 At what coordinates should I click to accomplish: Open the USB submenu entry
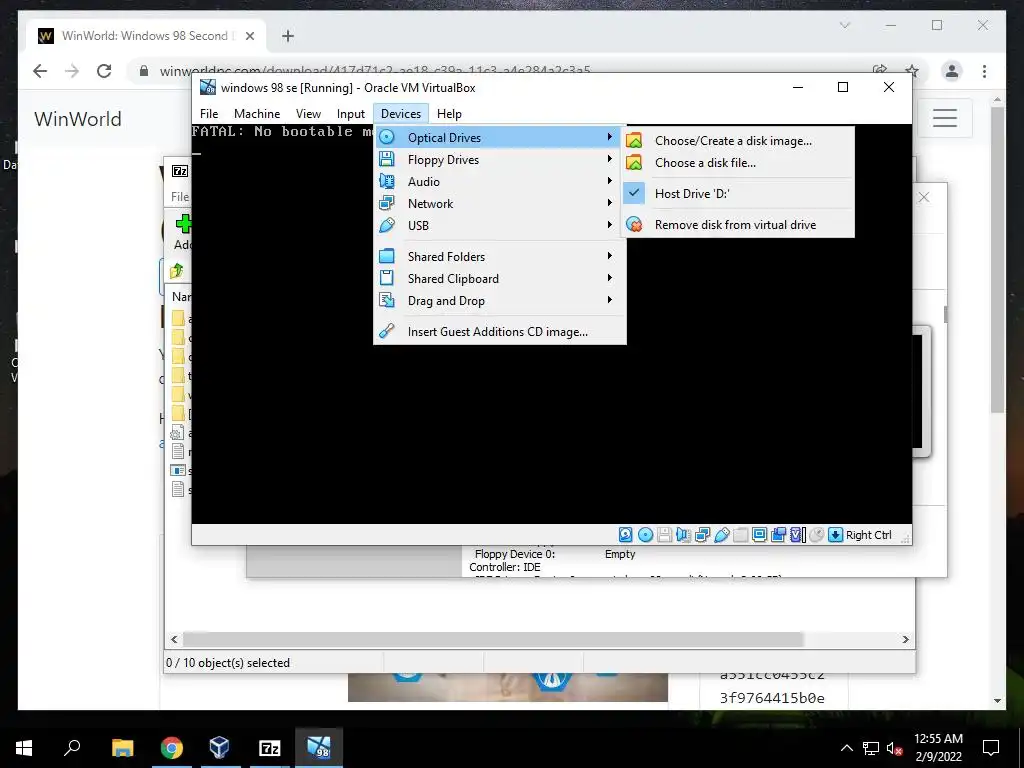pyautogui.click(x=500, y=225)
